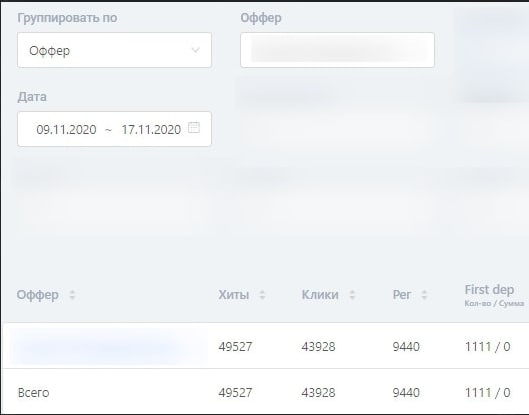Click the Всего total row label
529x415 pixels.
point(33,393)
